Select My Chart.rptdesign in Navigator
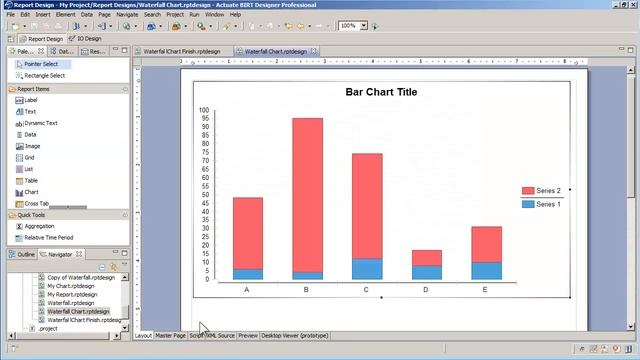Screen dimensions: 640x360 (x=71, y=286)
